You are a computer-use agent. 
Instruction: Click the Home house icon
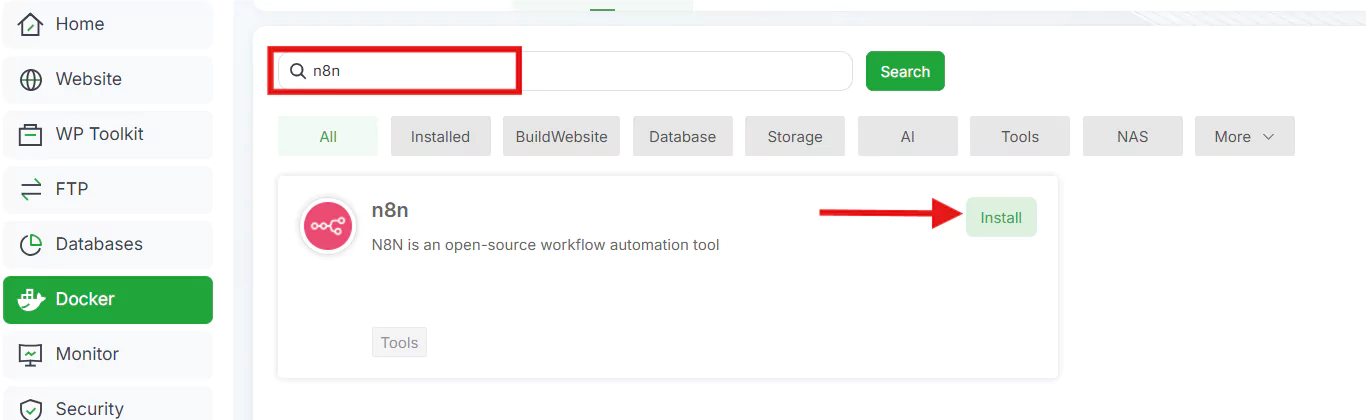click(x=31, y=24)
